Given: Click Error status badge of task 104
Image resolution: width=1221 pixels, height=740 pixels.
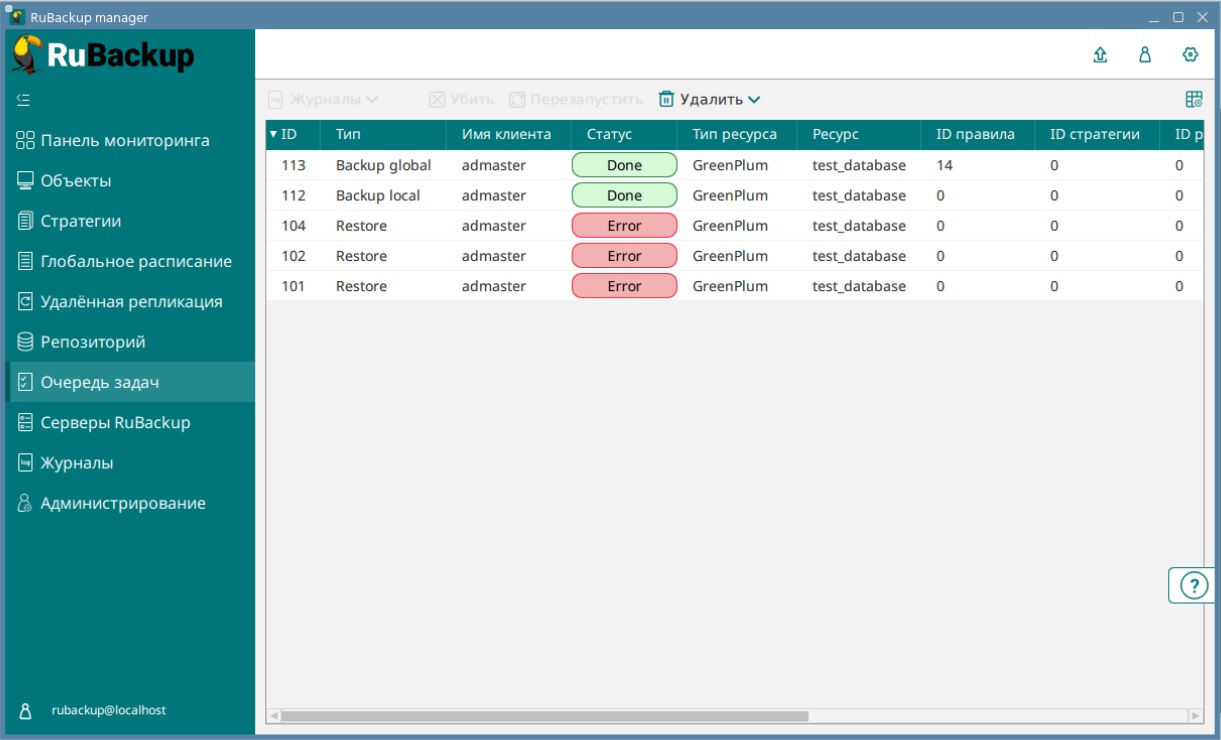Looking at the screenshot, I should pyautogui.click(x=624, y=226).
